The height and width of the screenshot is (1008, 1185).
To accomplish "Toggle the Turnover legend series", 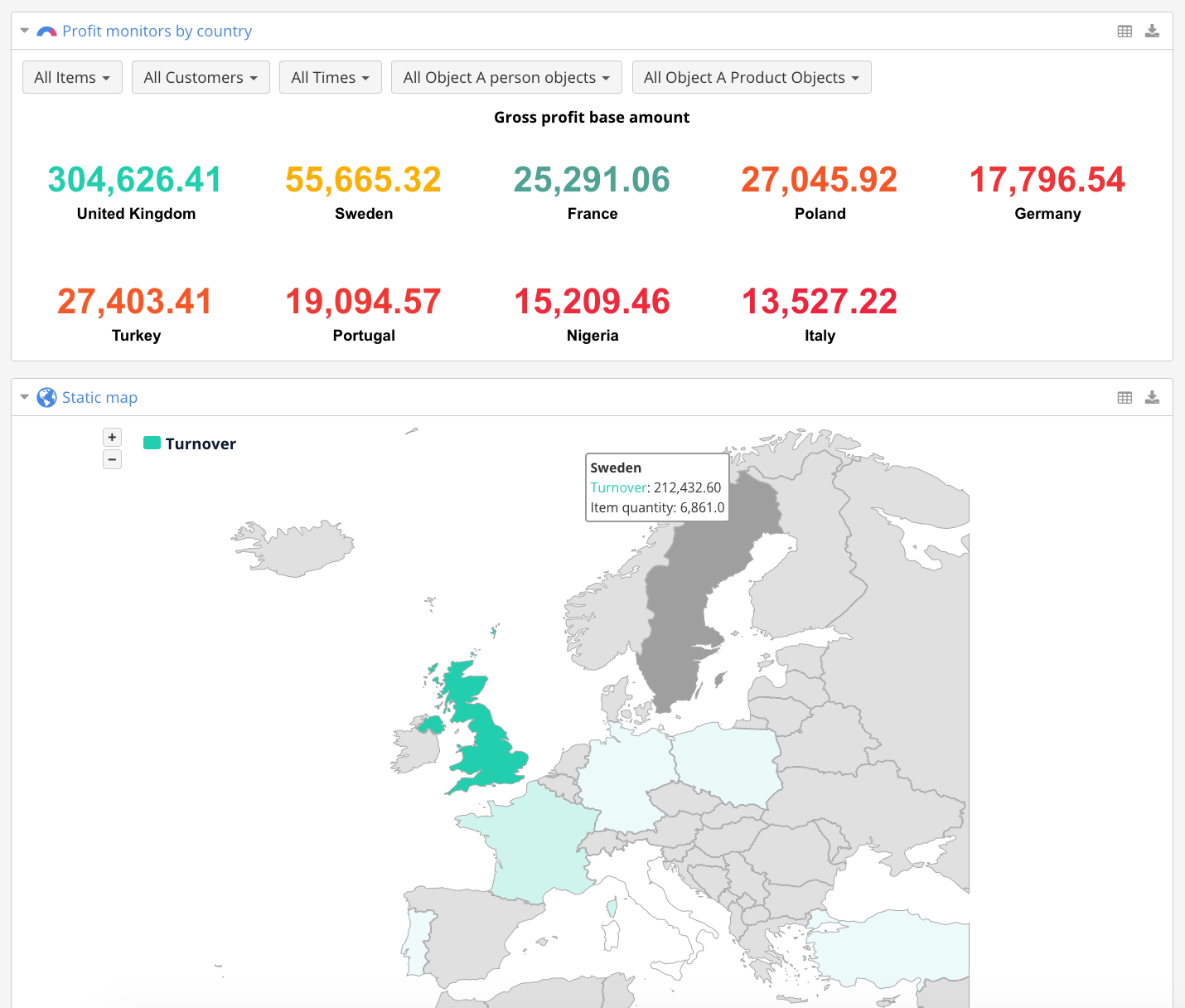I will [x=200, y=443].
